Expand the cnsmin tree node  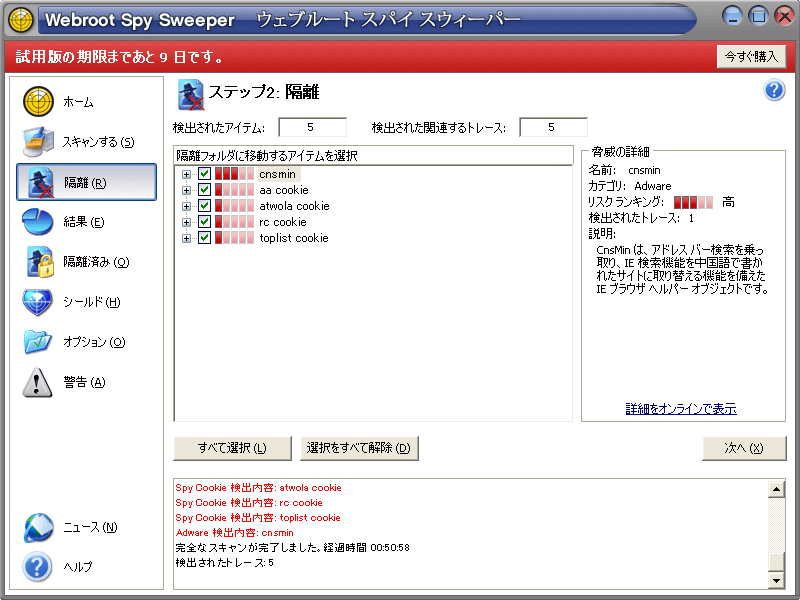click(186, 174)
